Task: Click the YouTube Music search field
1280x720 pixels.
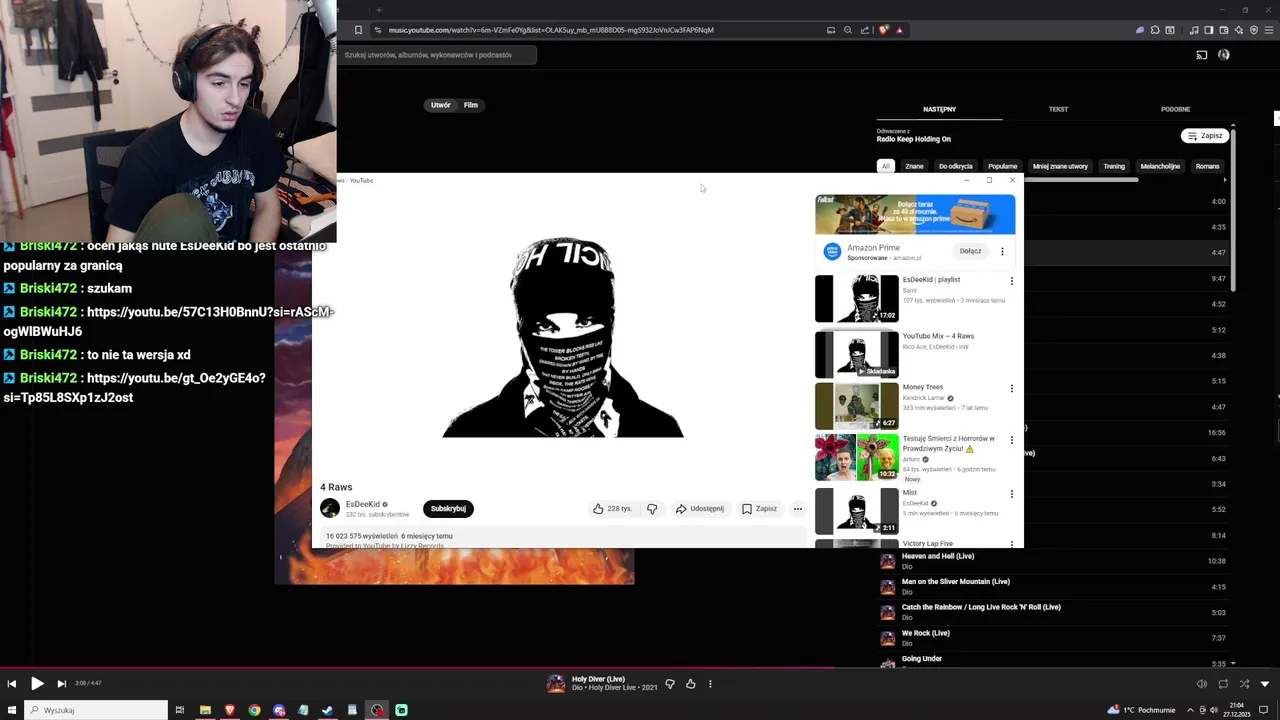Action: [437, 55]
